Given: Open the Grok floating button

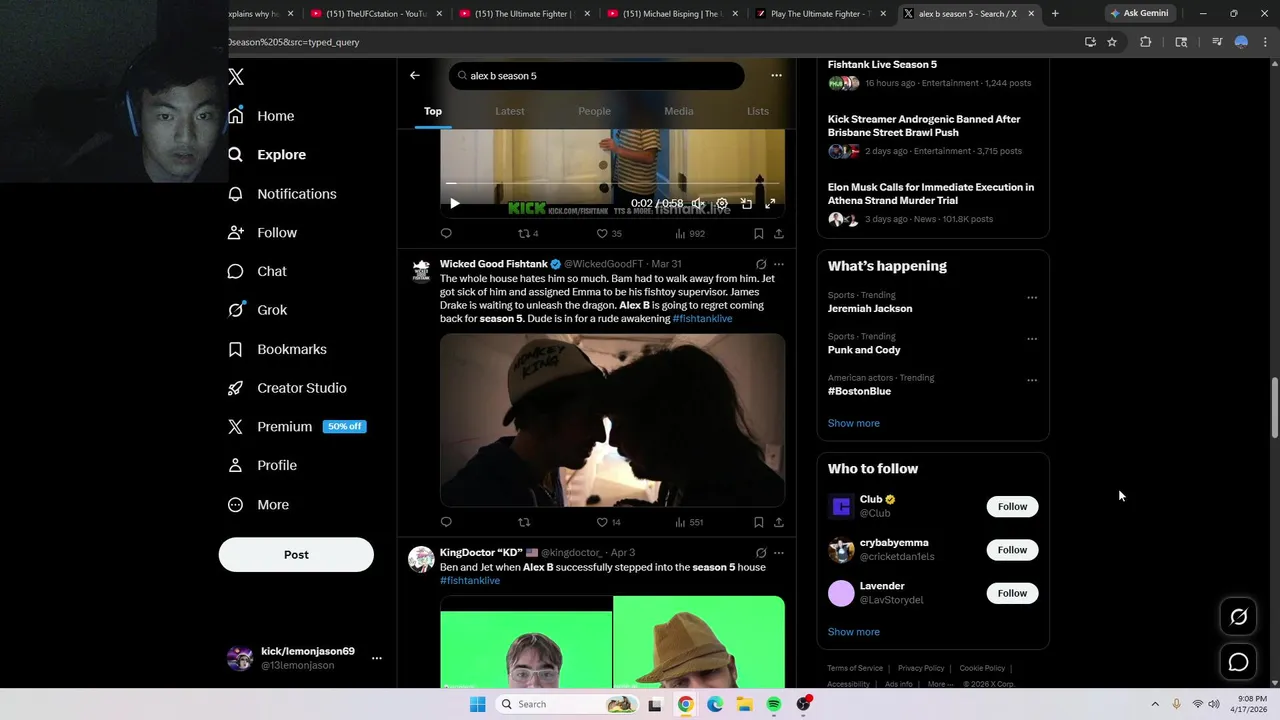Looking at the screenshot, I should [1238, 617].
